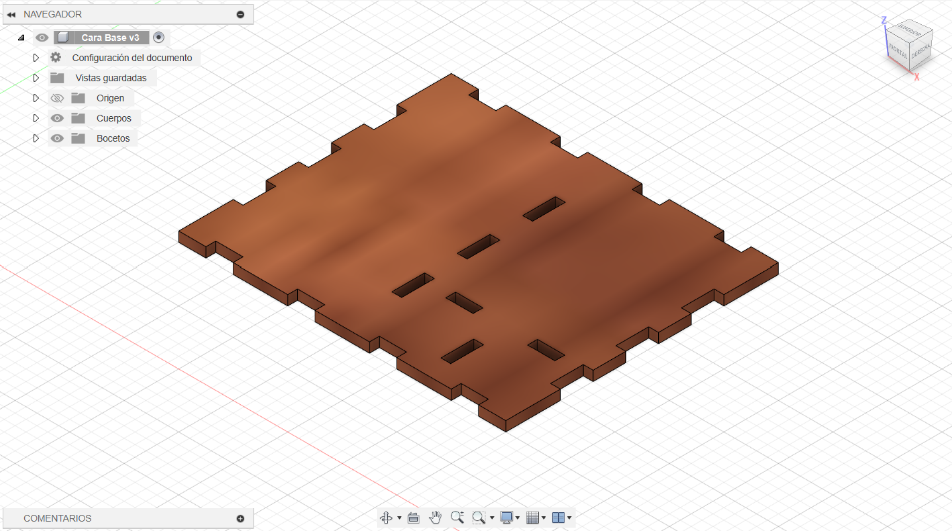Toggle visibility of Cara Base v3 component
This screenshot has height=531, width=952.
(41, 38)
